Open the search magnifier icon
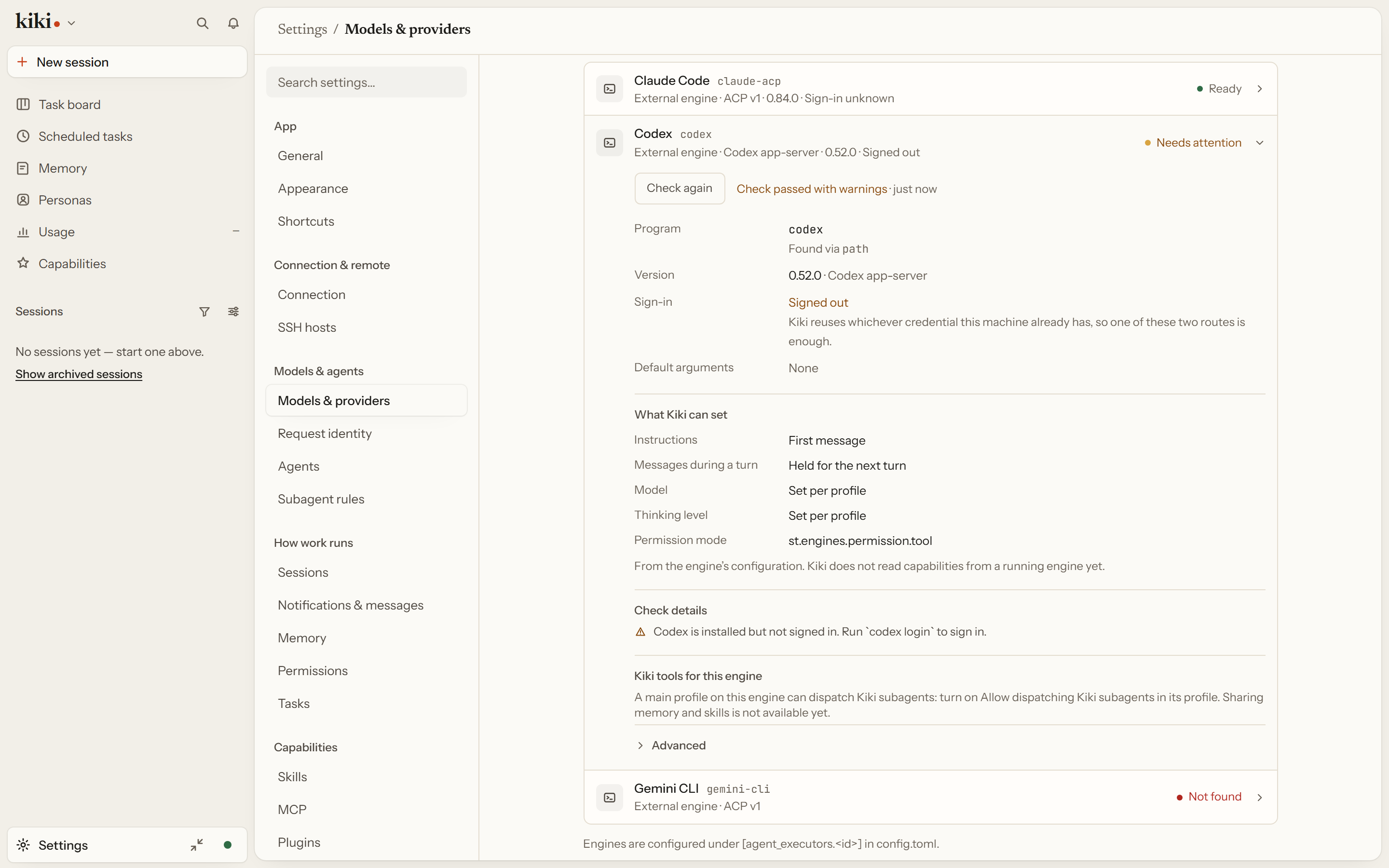1389x868 pixels. (202, 23)
